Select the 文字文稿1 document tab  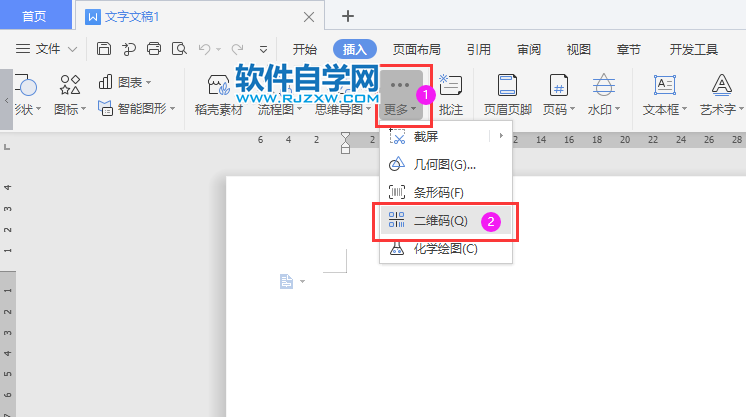tap(131, 17)
